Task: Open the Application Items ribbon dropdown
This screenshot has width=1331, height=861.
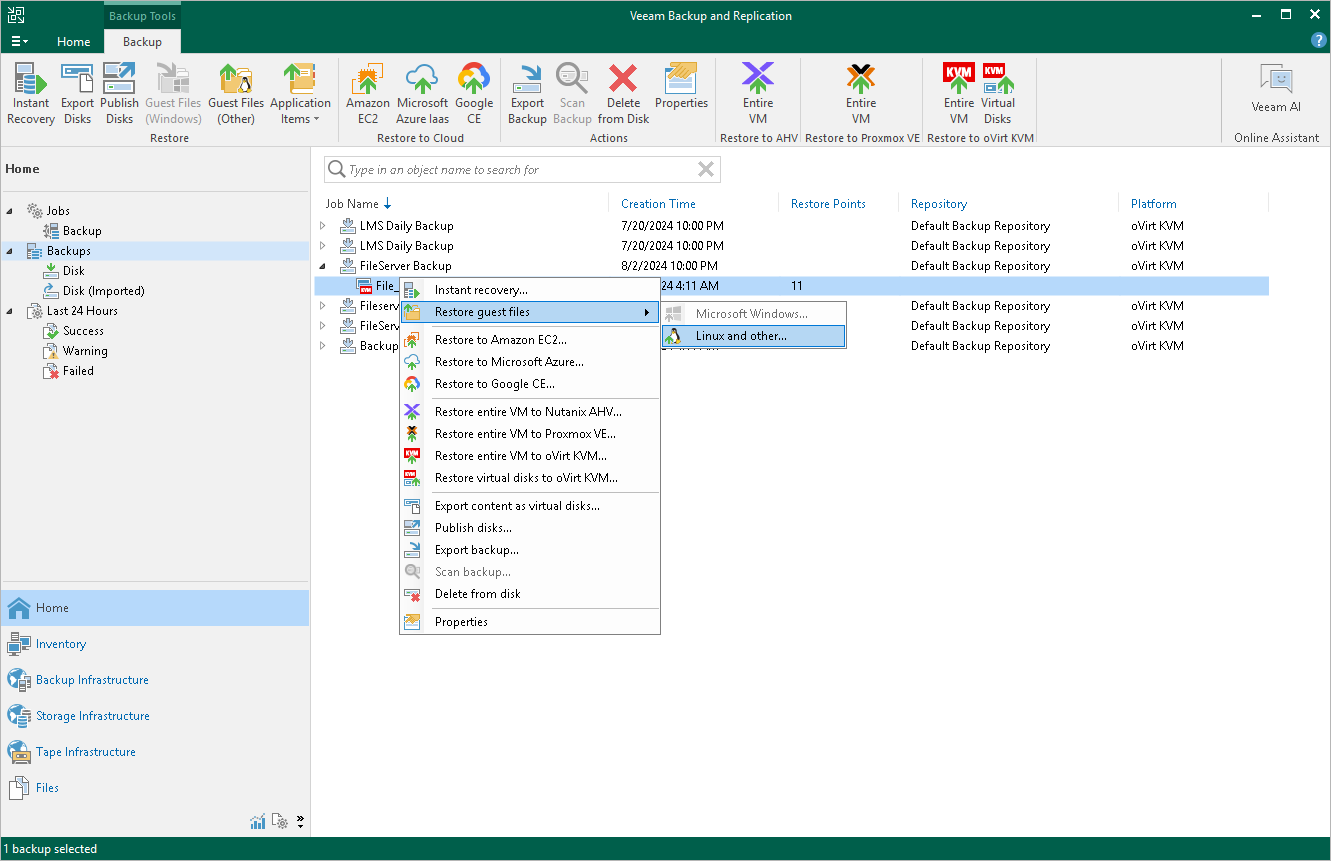Action: click(x=300, y=94)
